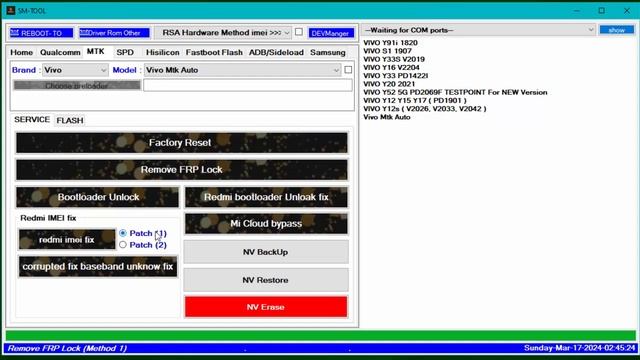Click log line VIVO Y16 V2204
This screenshot has width=640, height=360.
391,67
